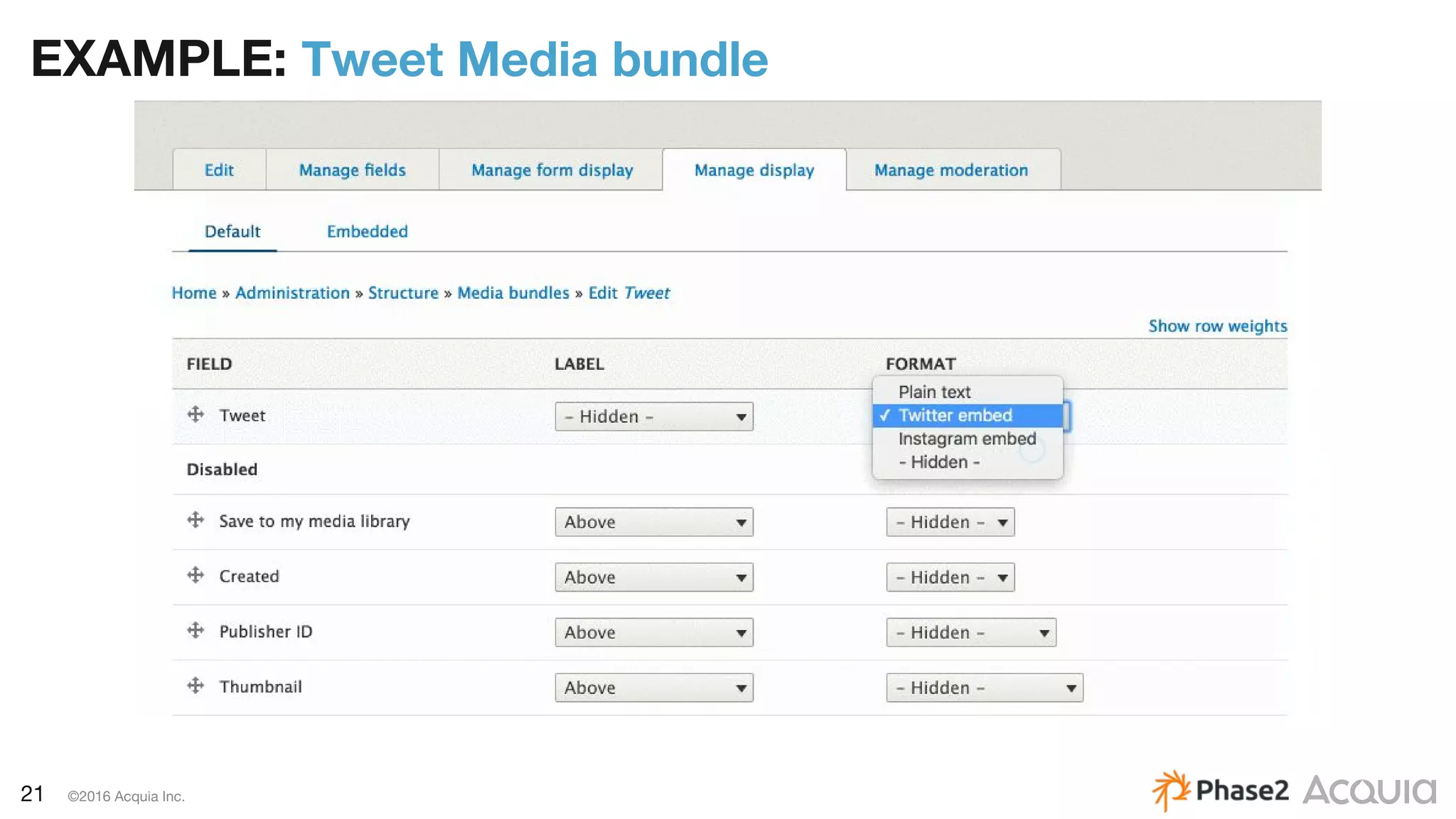Screen dimensions: 1456x819
Task: Grab the drag handle for Publisher ID row
Action: 196,631
